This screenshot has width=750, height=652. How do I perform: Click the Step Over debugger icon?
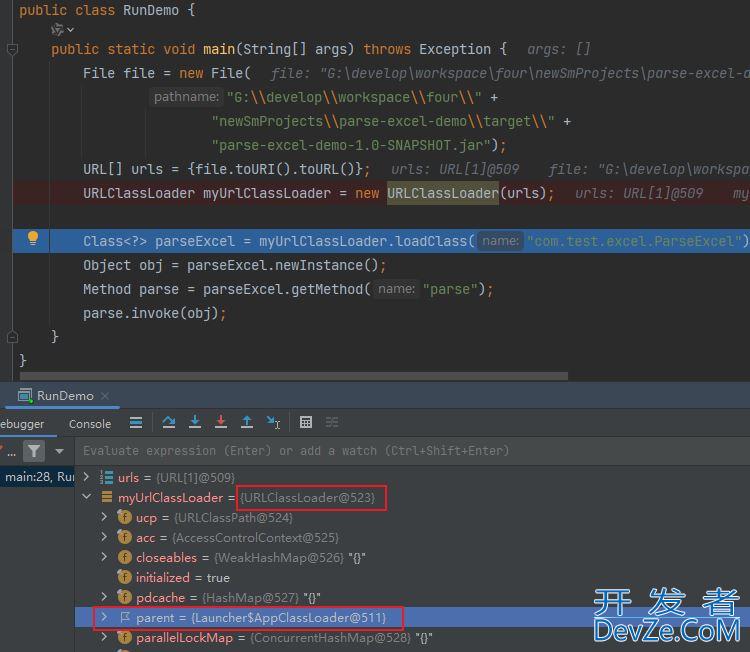coord(168,422)
